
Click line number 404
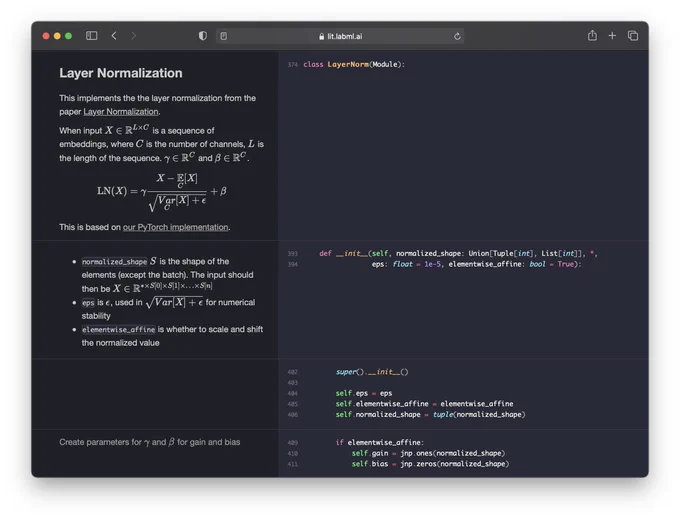(x=293, y=394)
